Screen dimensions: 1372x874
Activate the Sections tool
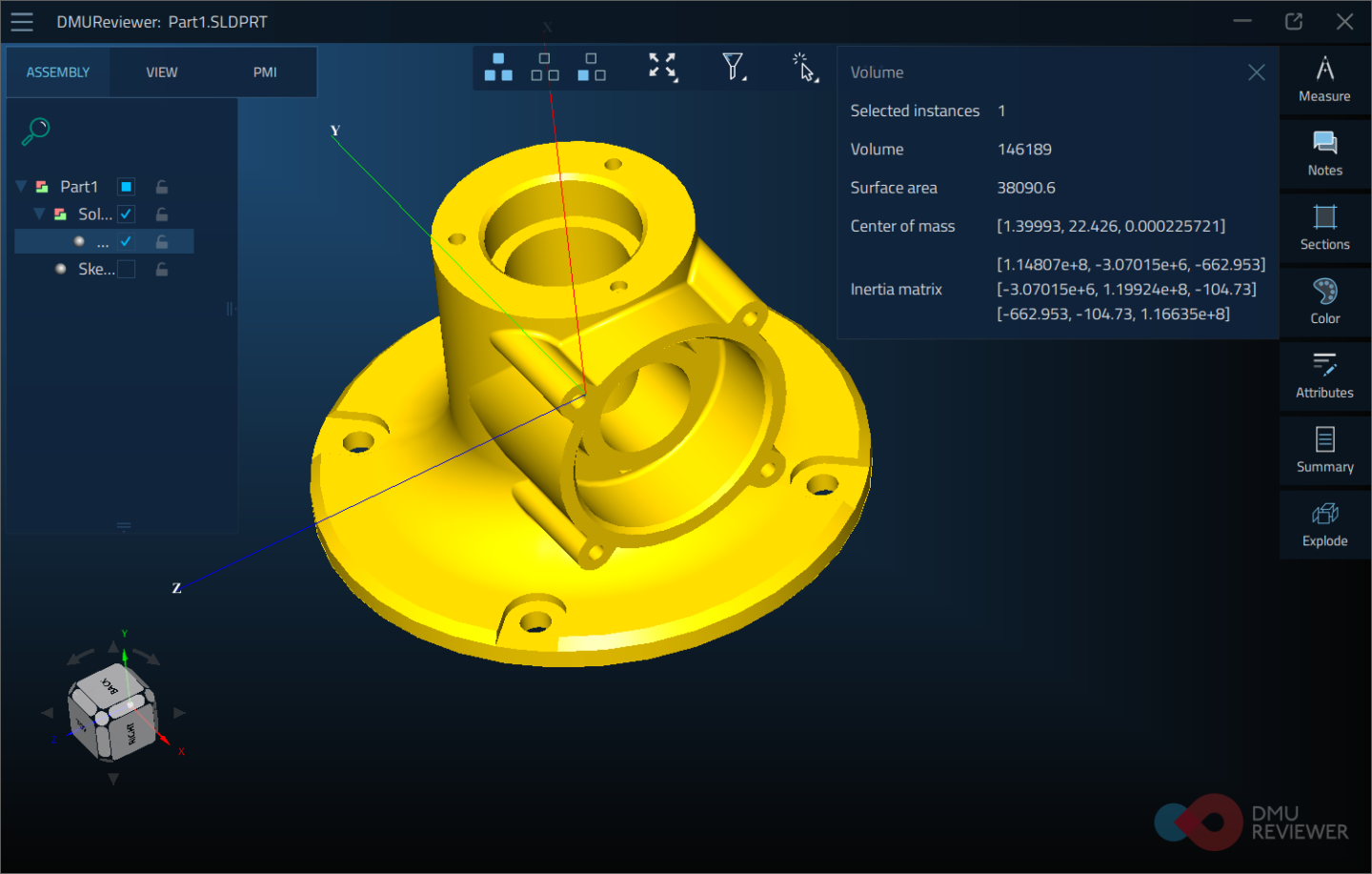coord(1324,227)
